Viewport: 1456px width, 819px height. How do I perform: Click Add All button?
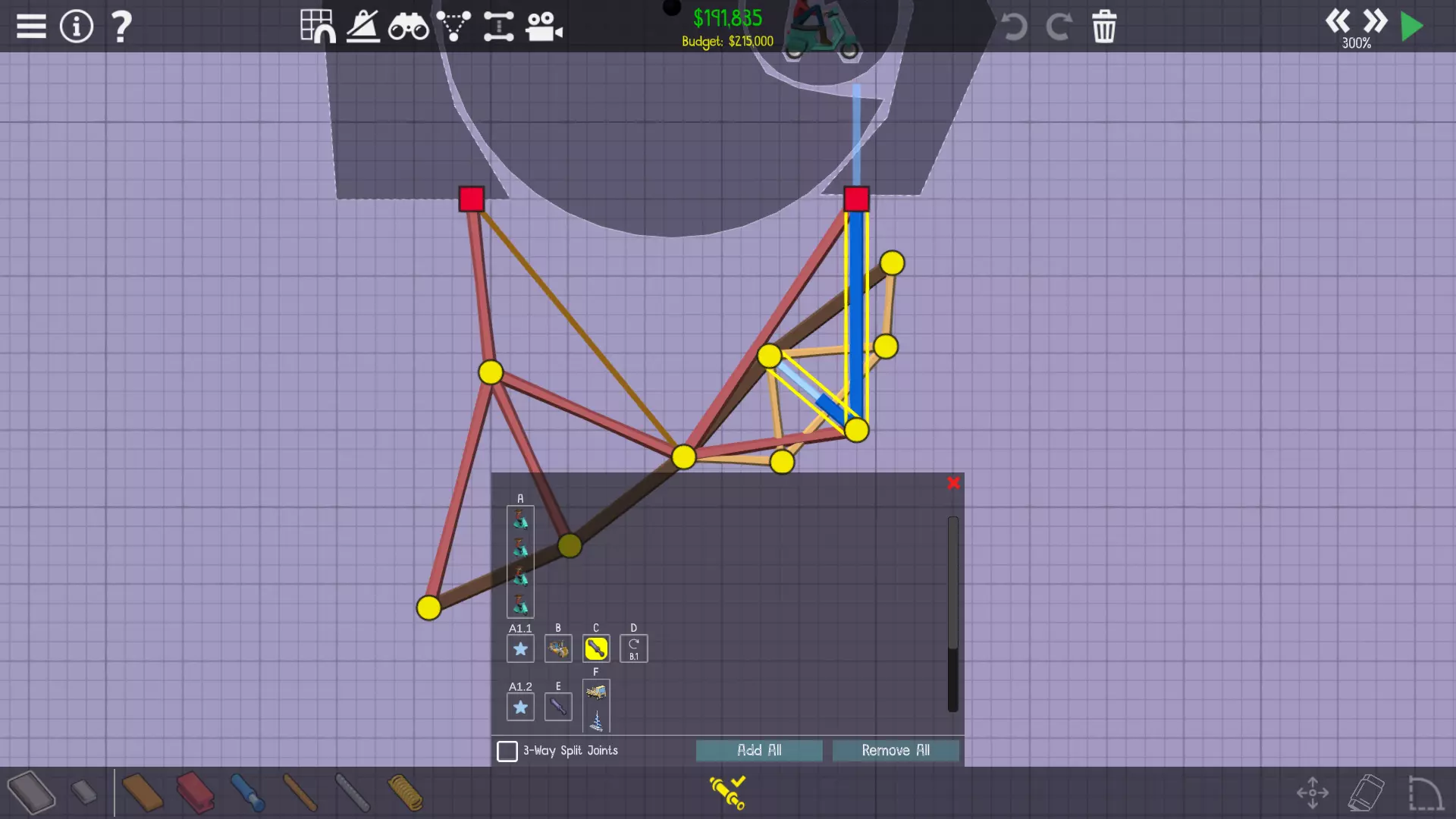pyautogui.click(x=759, y=750)
